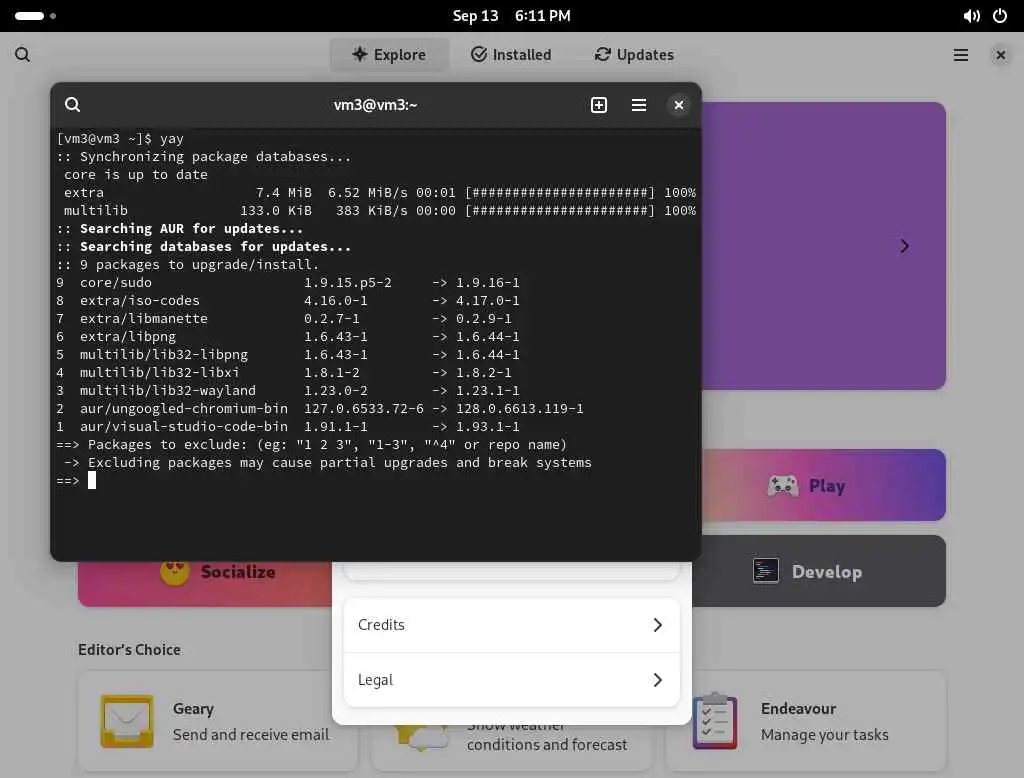Expand the Credits row
The width and height of the screenshot is (1024, 778).
(x=511, y=625)
